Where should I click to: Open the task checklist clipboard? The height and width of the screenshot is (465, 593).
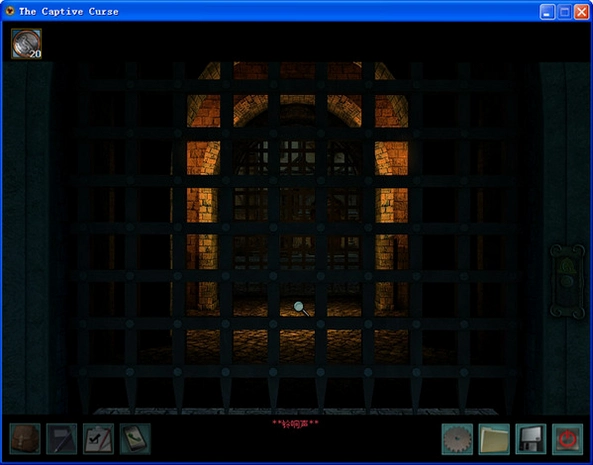coord(98,439)
